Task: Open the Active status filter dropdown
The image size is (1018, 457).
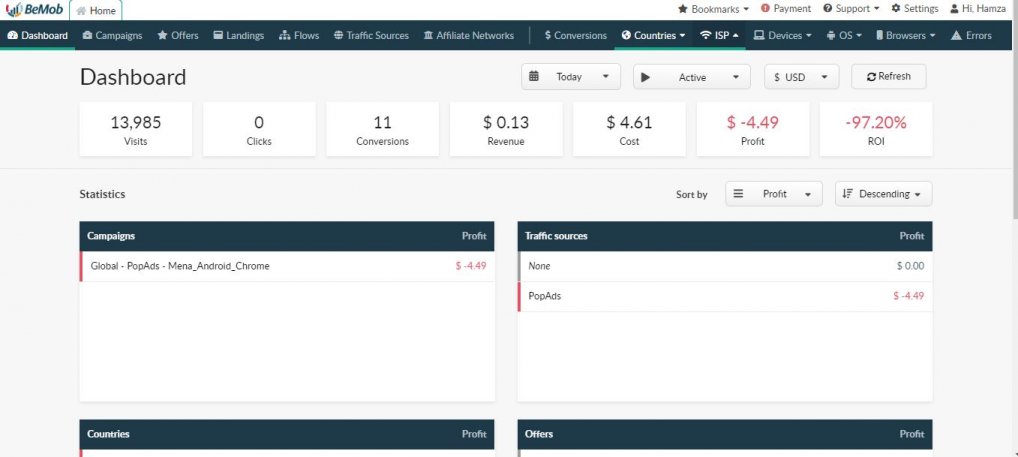Action: pyautogui.click(x=691, y=77)
